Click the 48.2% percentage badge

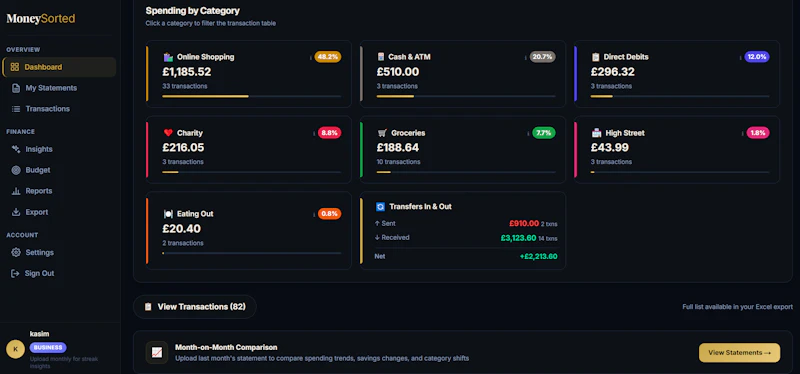328,57
